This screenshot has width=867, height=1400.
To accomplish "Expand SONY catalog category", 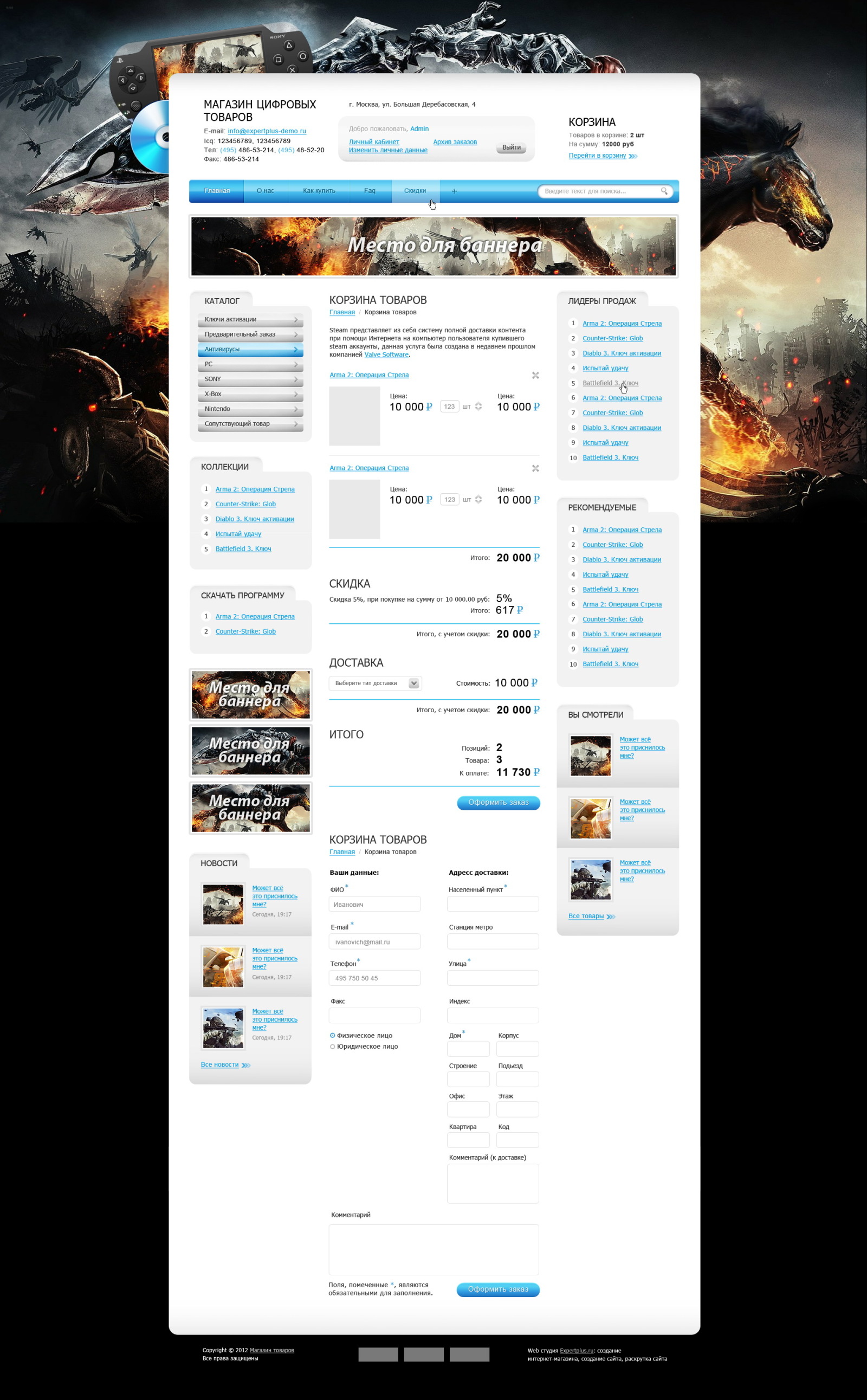I will (250, 379).
